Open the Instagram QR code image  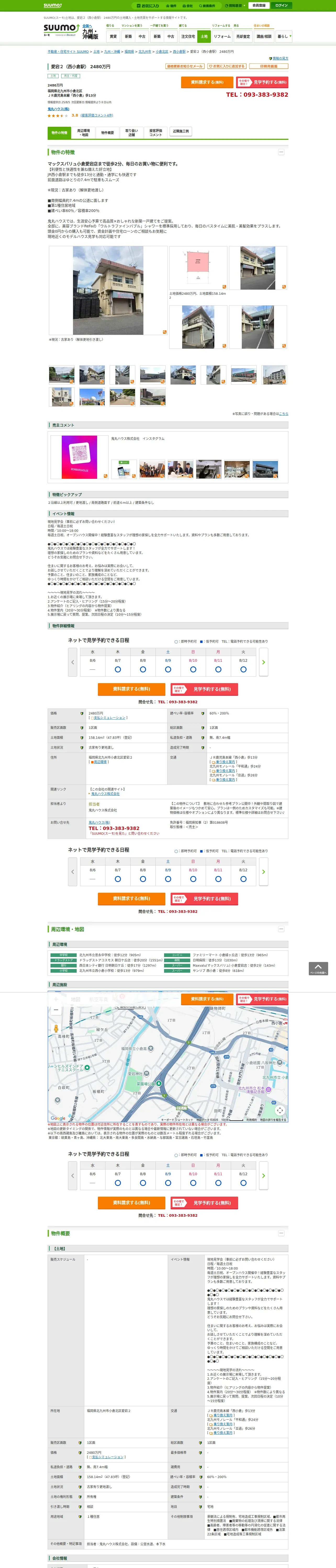pyautogui.click(x=79, y=457)
